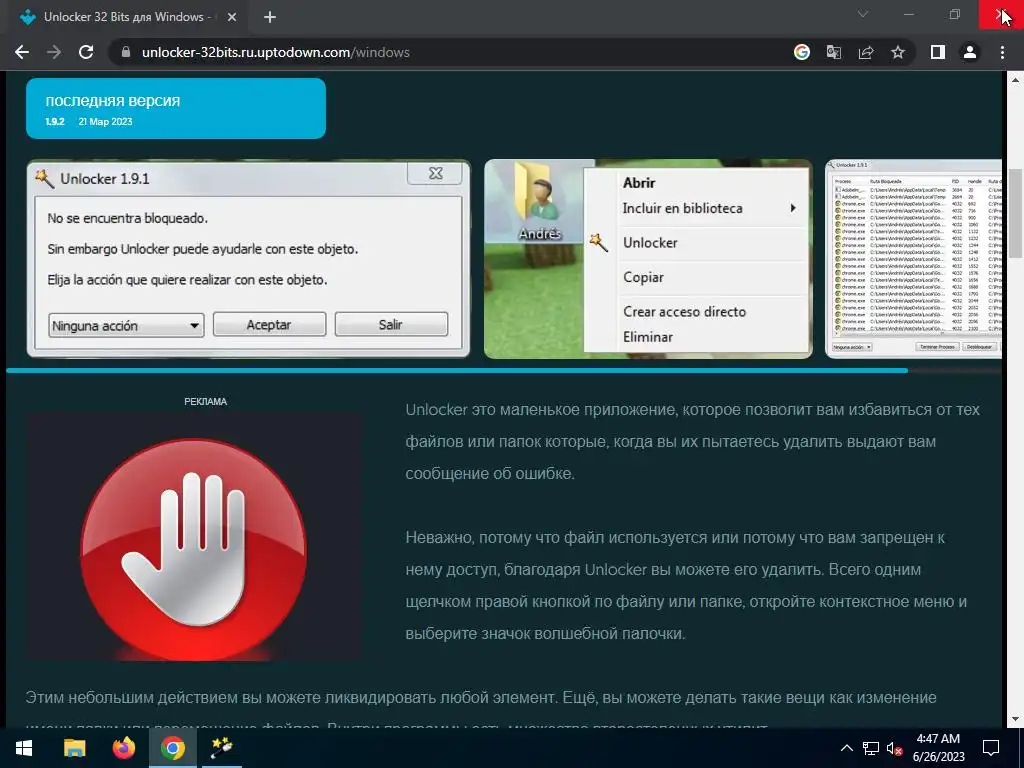The image size is (1024, 768).
Task: Open Chrome side panel
Action: click(938, 52)
